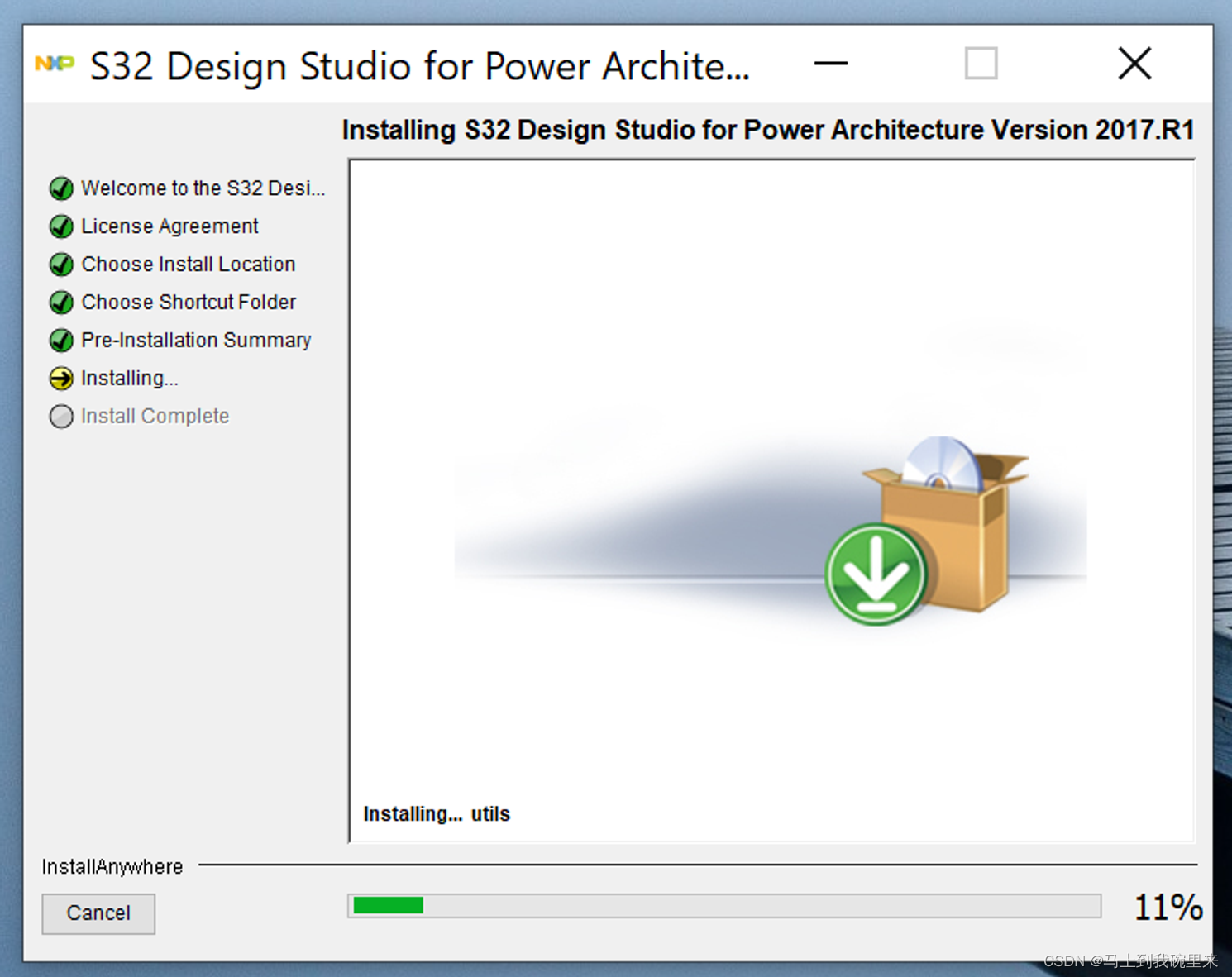
Task: Click the window title 'S32 Design Studio'
Action: coord(420,66)
